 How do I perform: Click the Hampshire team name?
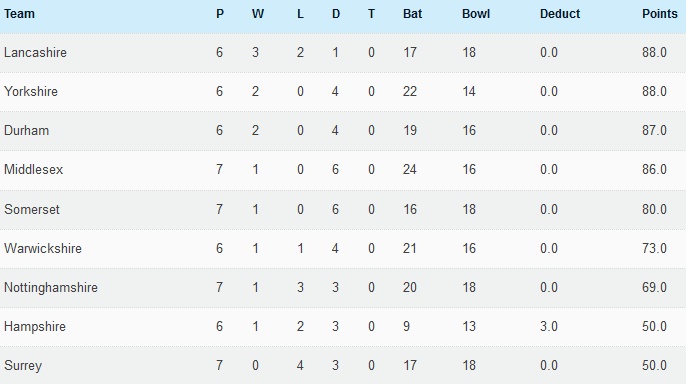click(x=35, y=326)
